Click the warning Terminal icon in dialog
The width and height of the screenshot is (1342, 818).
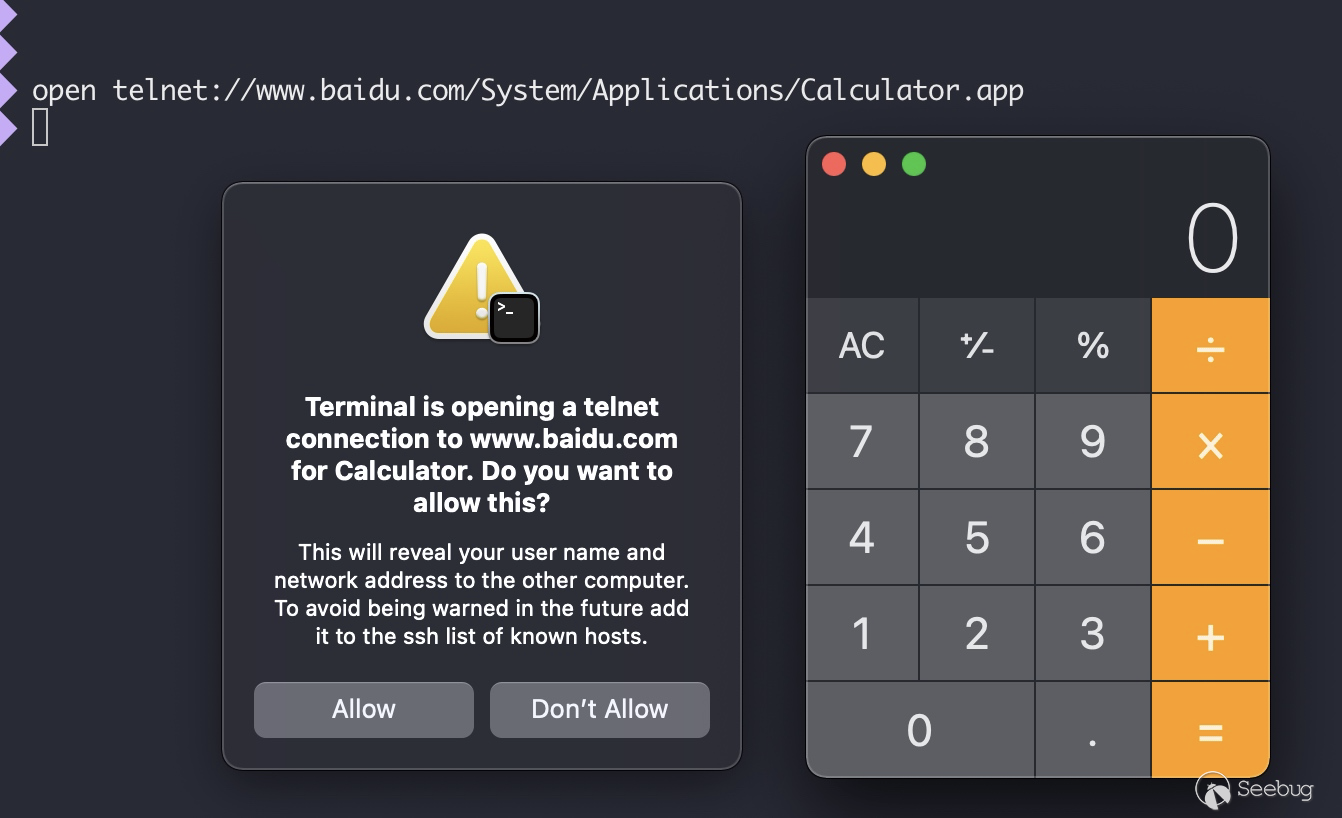tap(482, 290)
